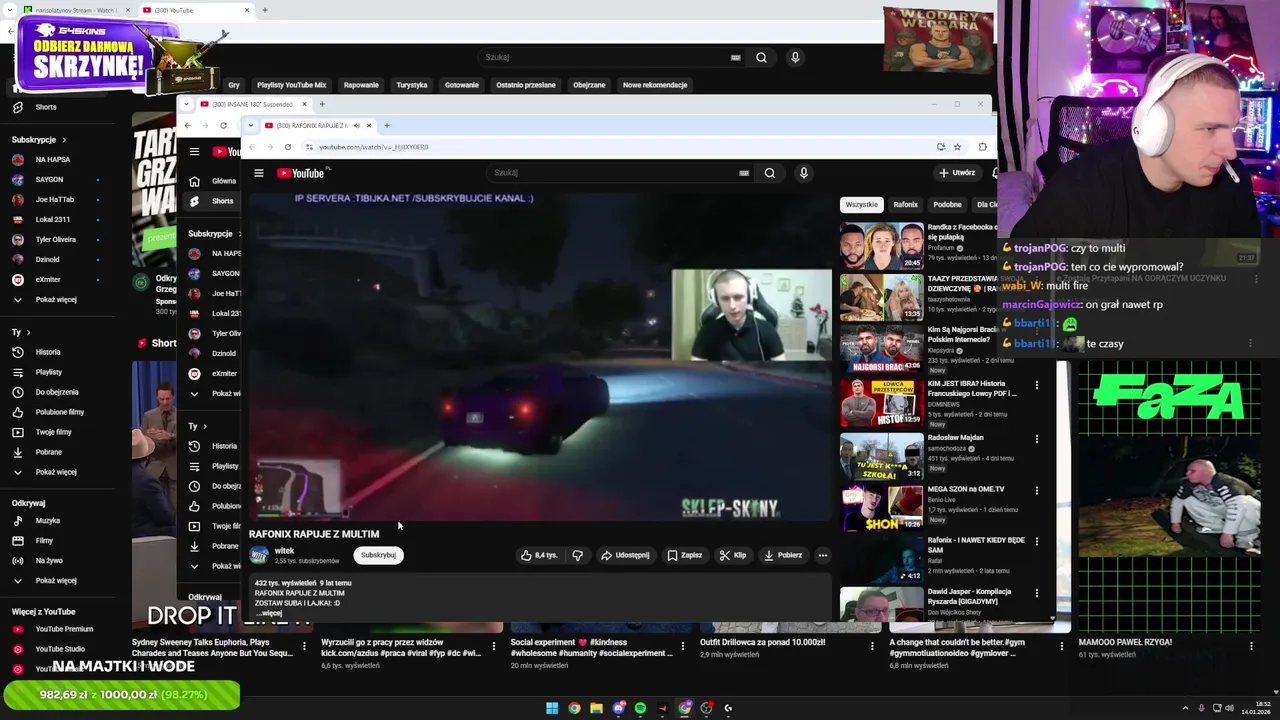Click the Zapisz save button

coord(685,555)
